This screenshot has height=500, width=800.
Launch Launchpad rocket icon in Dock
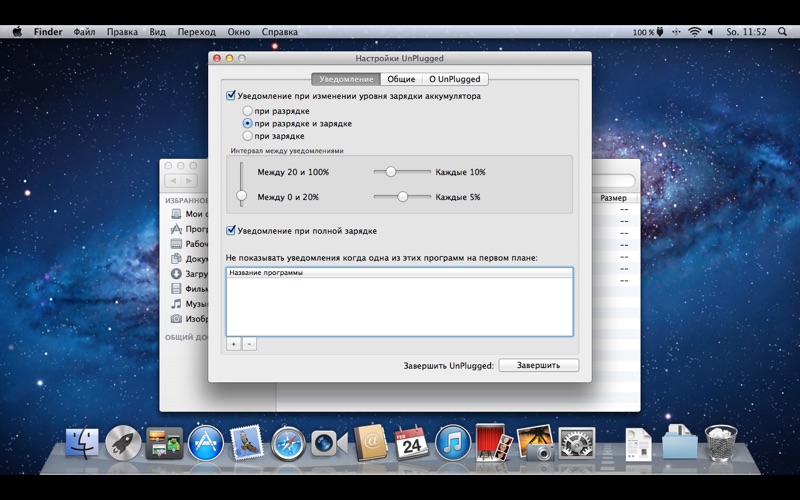[123, 443]
